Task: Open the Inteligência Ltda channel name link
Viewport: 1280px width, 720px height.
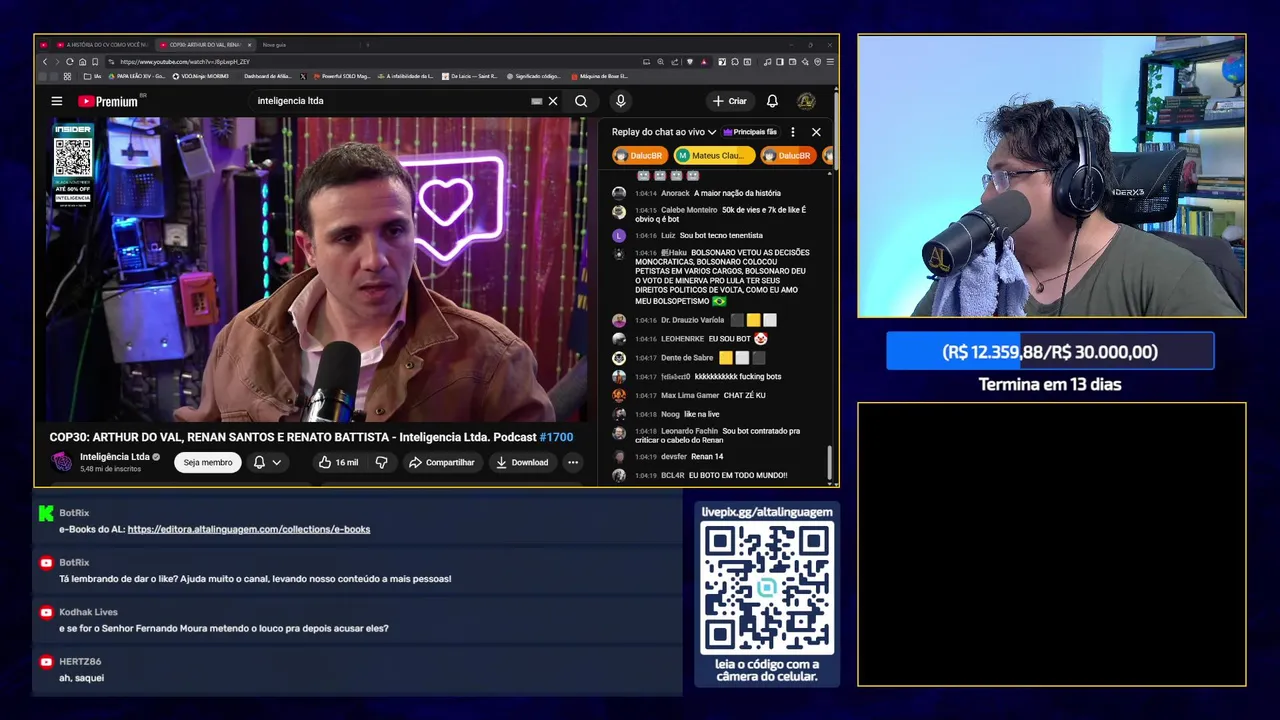Action: (115, 457)
